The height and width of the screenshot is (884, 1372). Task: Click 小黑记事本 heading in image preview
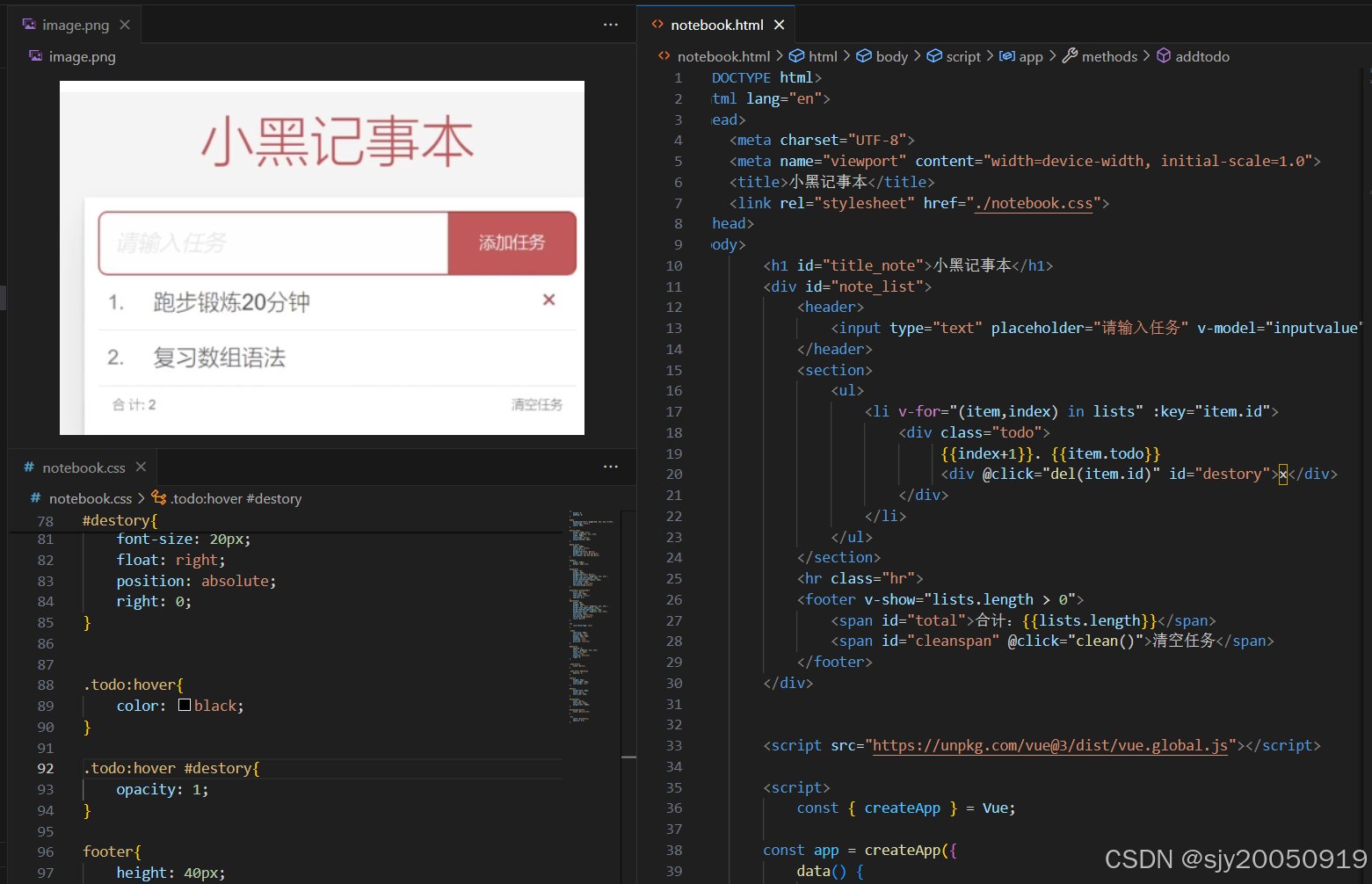(x=338, y=141)
